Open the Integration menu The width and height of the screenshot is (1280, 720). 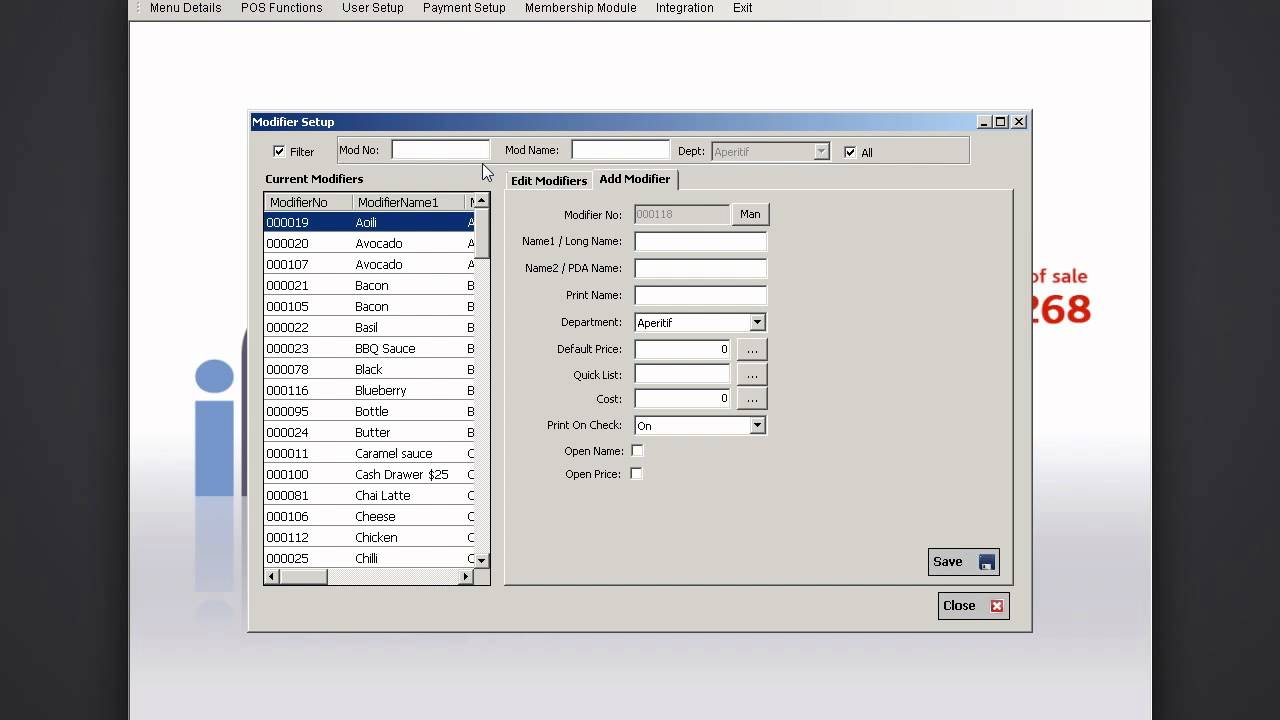coord(685,8)
